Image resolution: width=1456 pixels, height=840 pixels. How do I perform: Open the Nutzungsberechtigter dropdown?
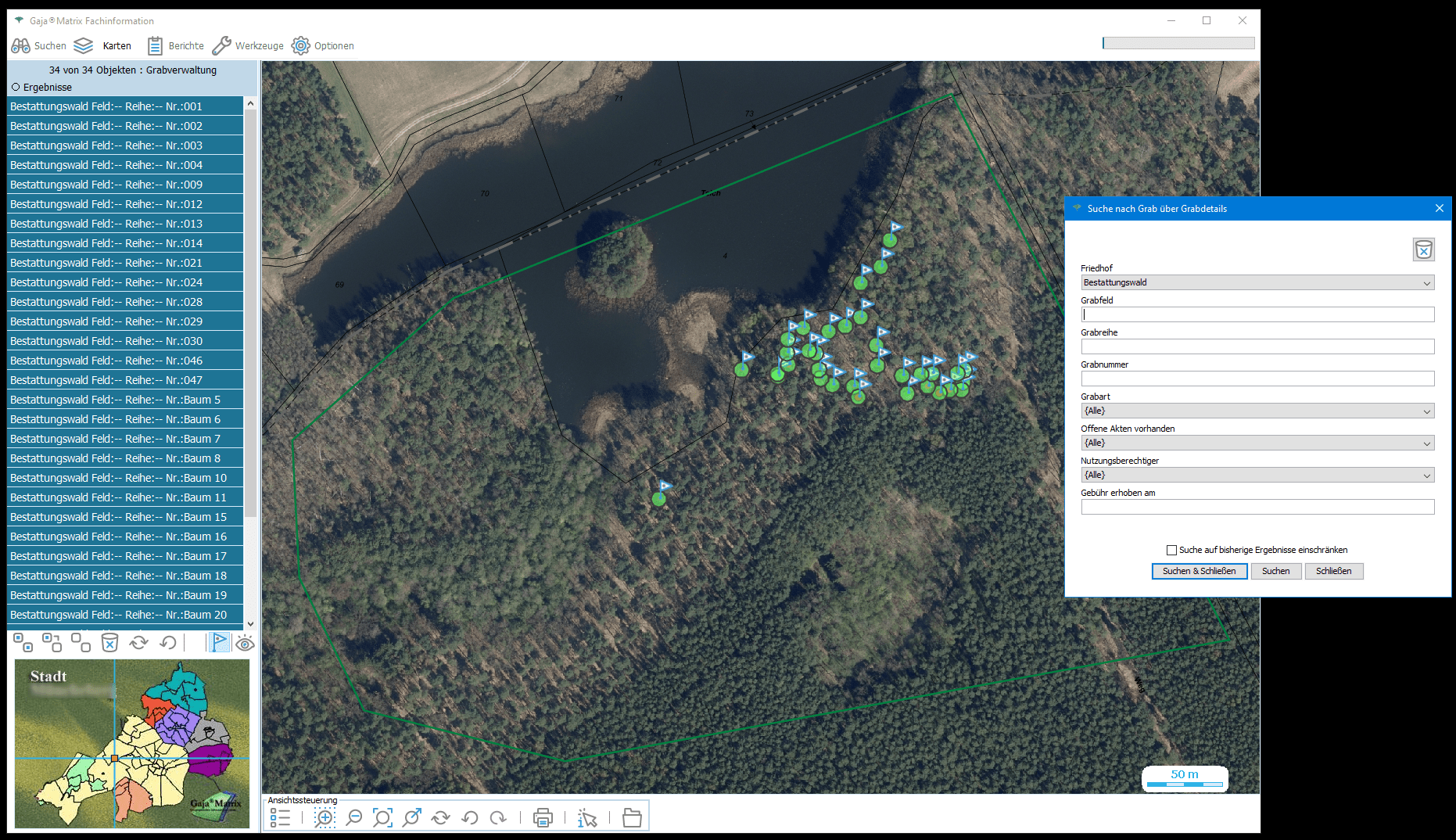point(1257,475)
